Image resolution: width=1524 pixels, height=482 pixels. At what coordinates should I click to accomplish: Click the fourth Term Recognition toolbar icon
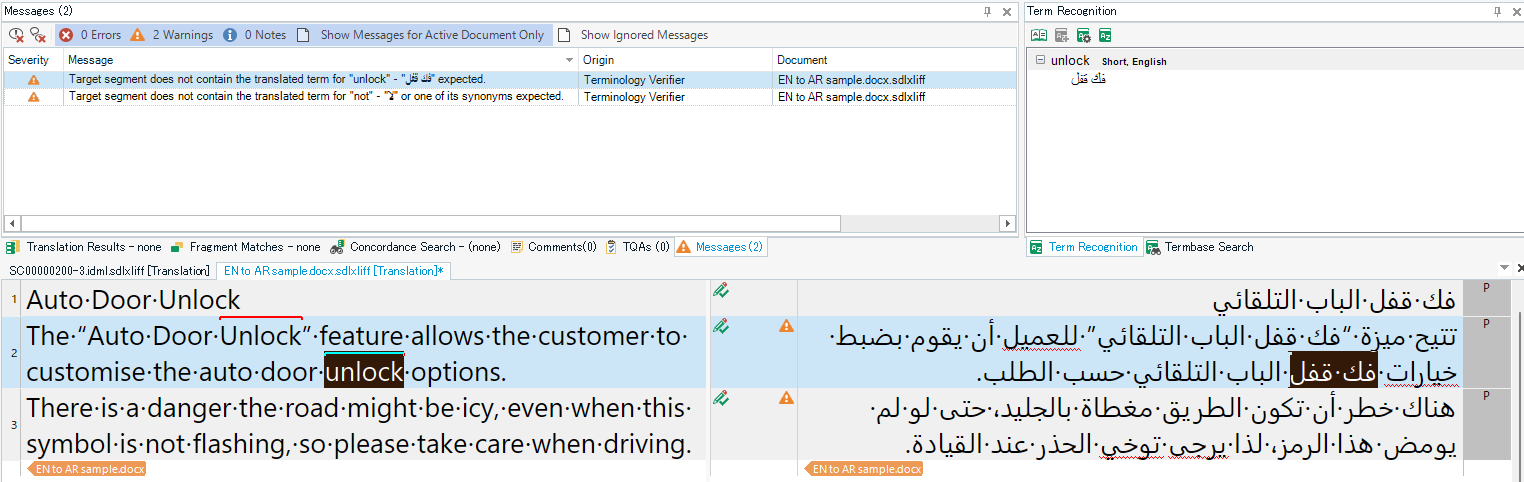pyautogui.click(x=1105, y=35)
